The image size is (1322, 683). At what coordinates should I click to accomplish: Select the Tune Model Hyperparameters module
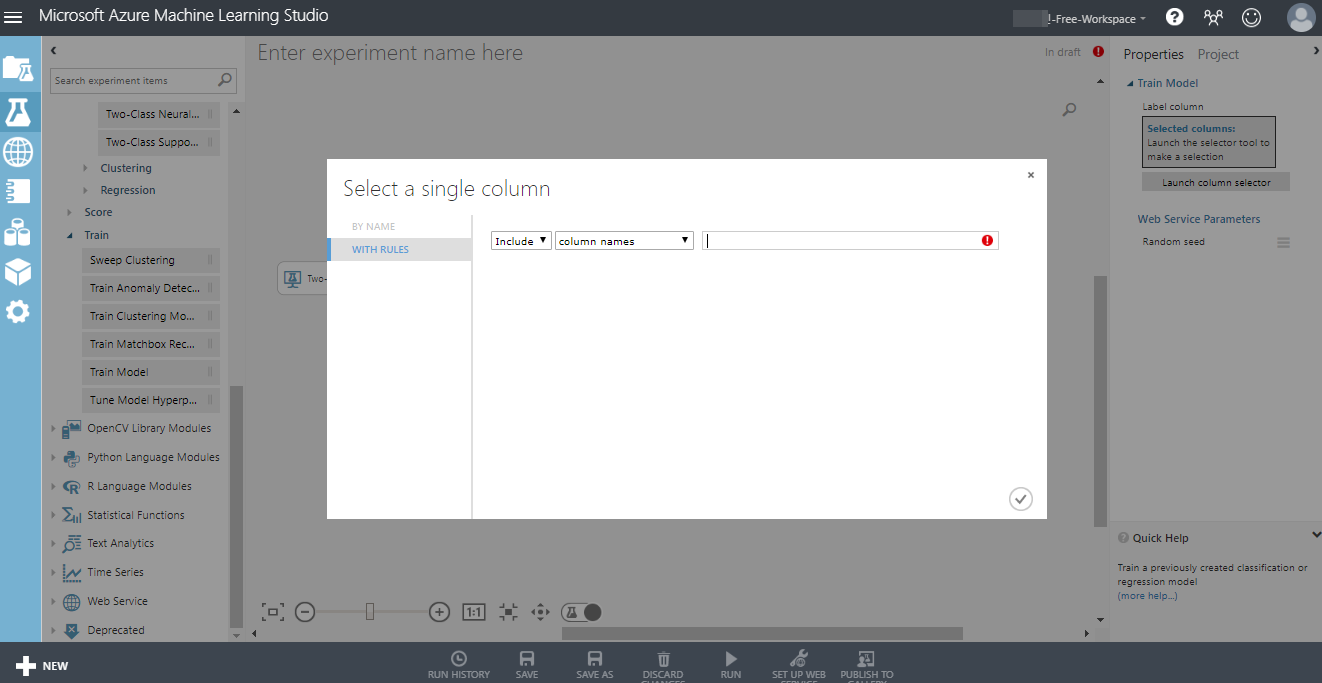tap(151, 400)
